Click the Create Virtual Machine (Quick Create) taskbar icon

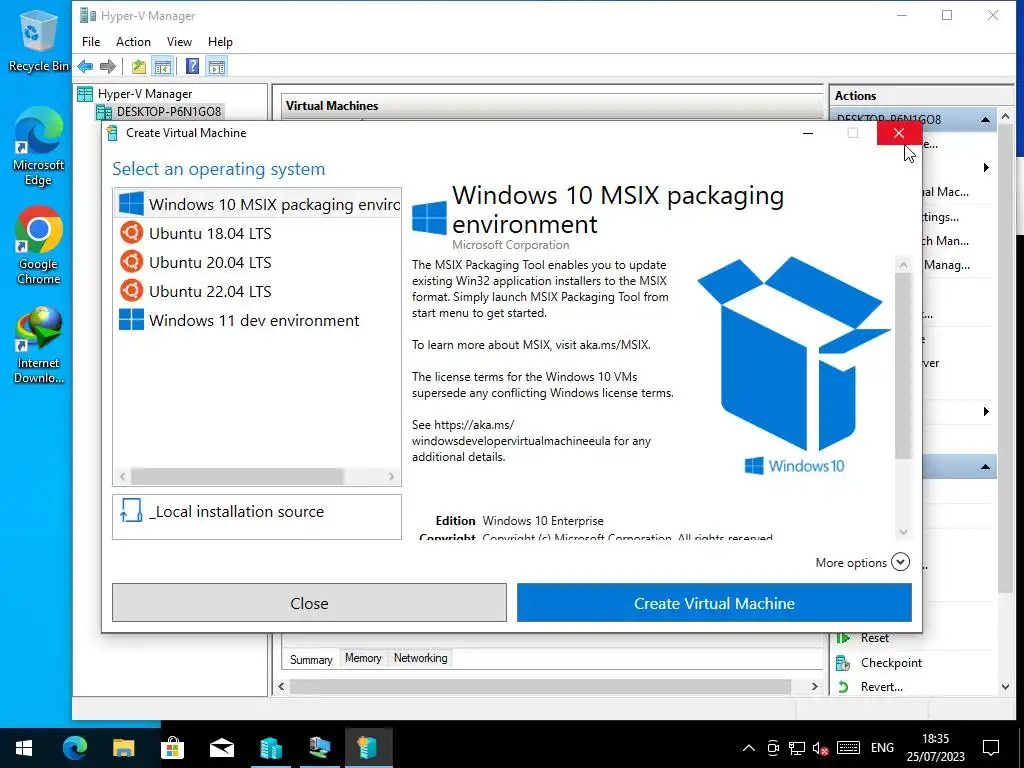[x=368, y=748]
